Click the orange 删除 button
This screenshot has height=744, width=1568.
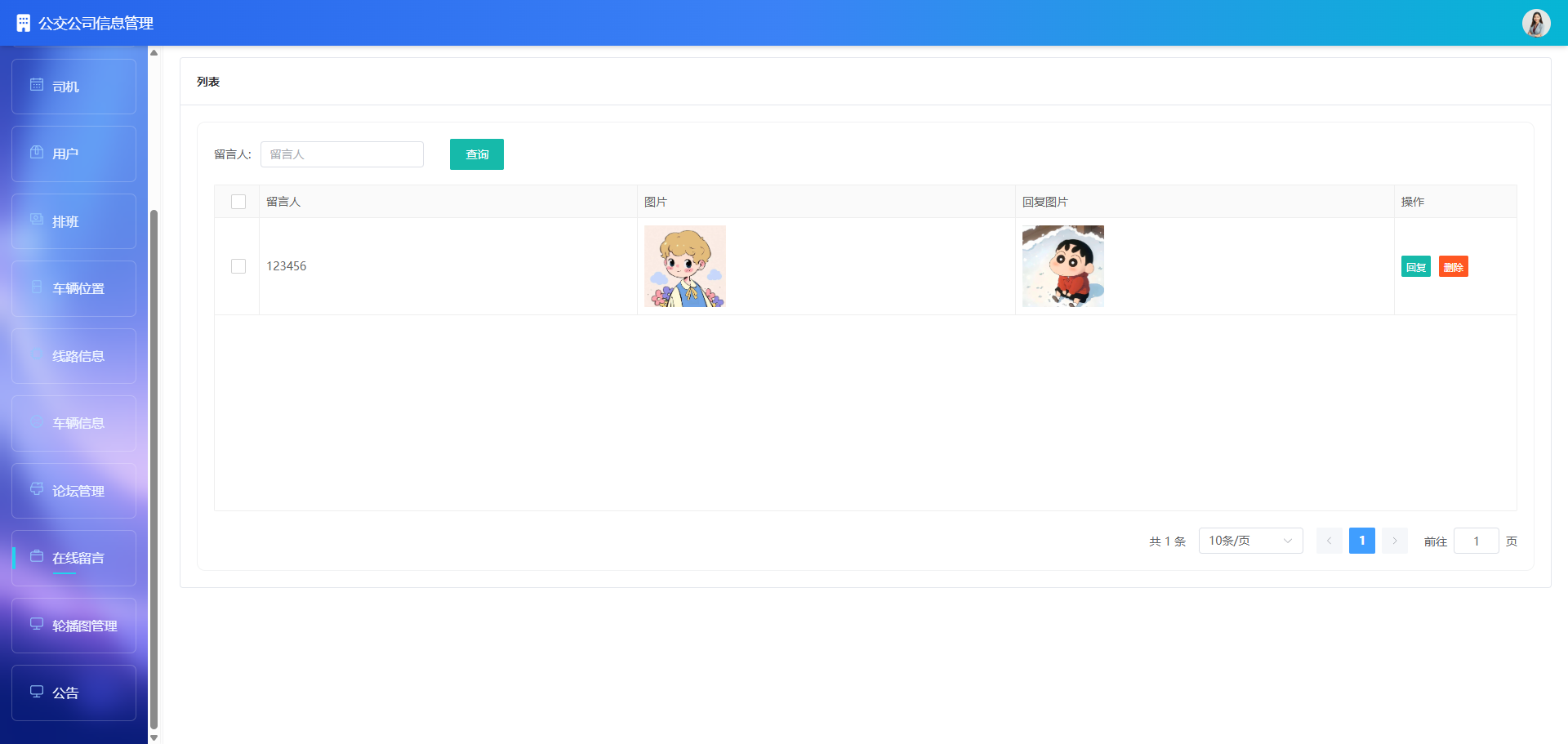click(x=1454, y=266)
